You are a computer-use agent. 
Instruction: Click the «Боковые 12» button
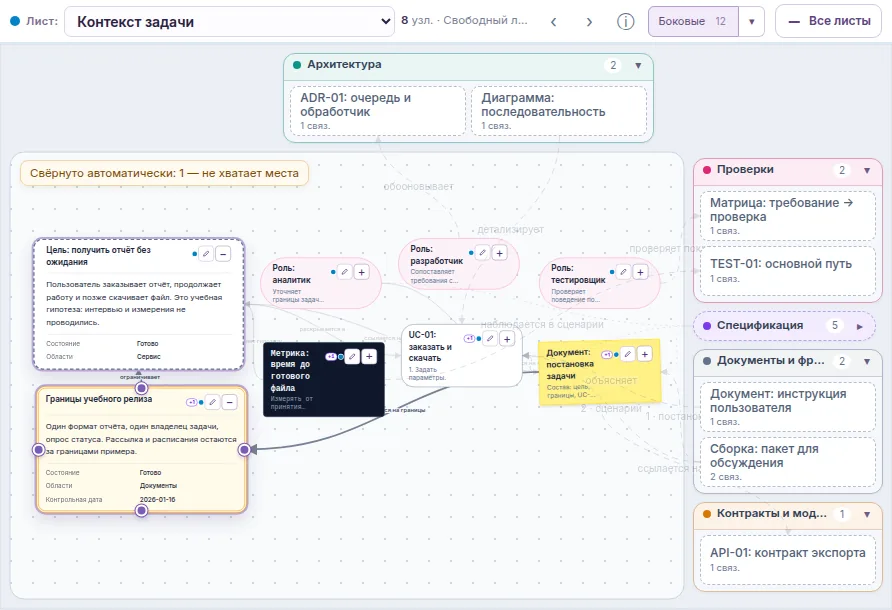(x=693, y=22)
